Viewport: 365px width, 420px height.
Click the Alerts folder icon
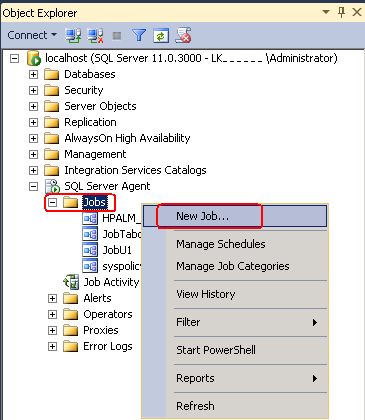coord(71,298)
